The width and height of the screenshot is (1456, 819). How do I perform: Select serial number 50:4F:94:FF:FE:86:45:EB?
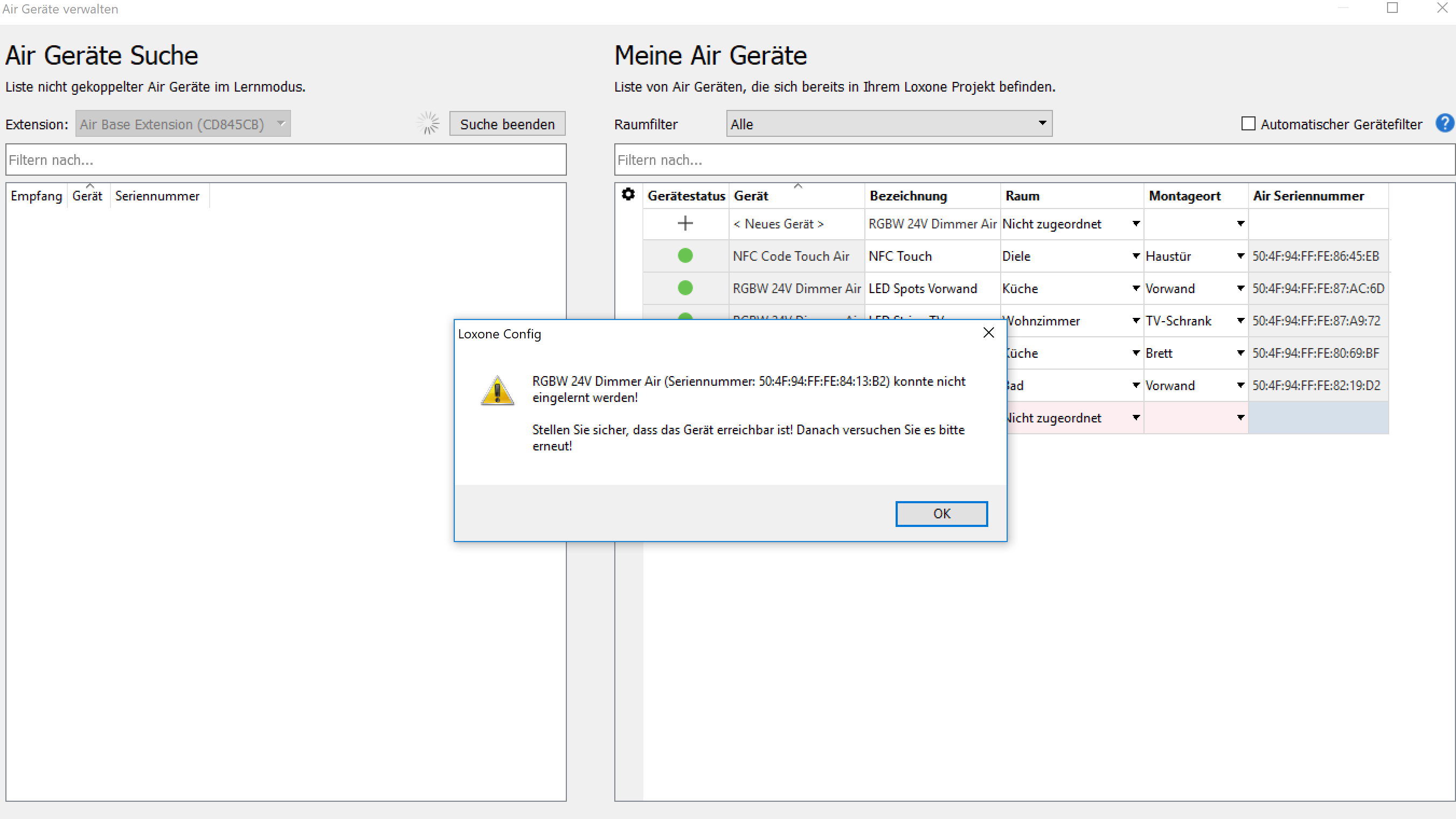click(x=1319, y=256)
